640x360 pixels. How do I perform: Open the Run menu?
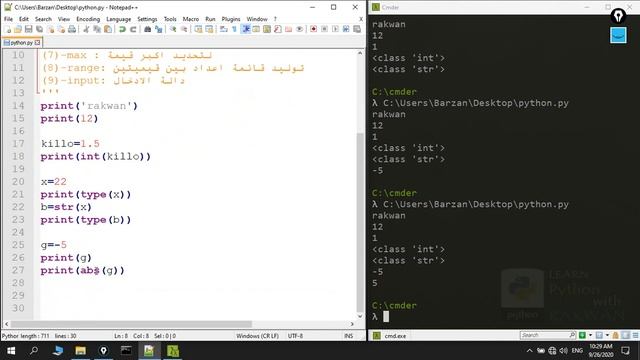tap(210, 19)
